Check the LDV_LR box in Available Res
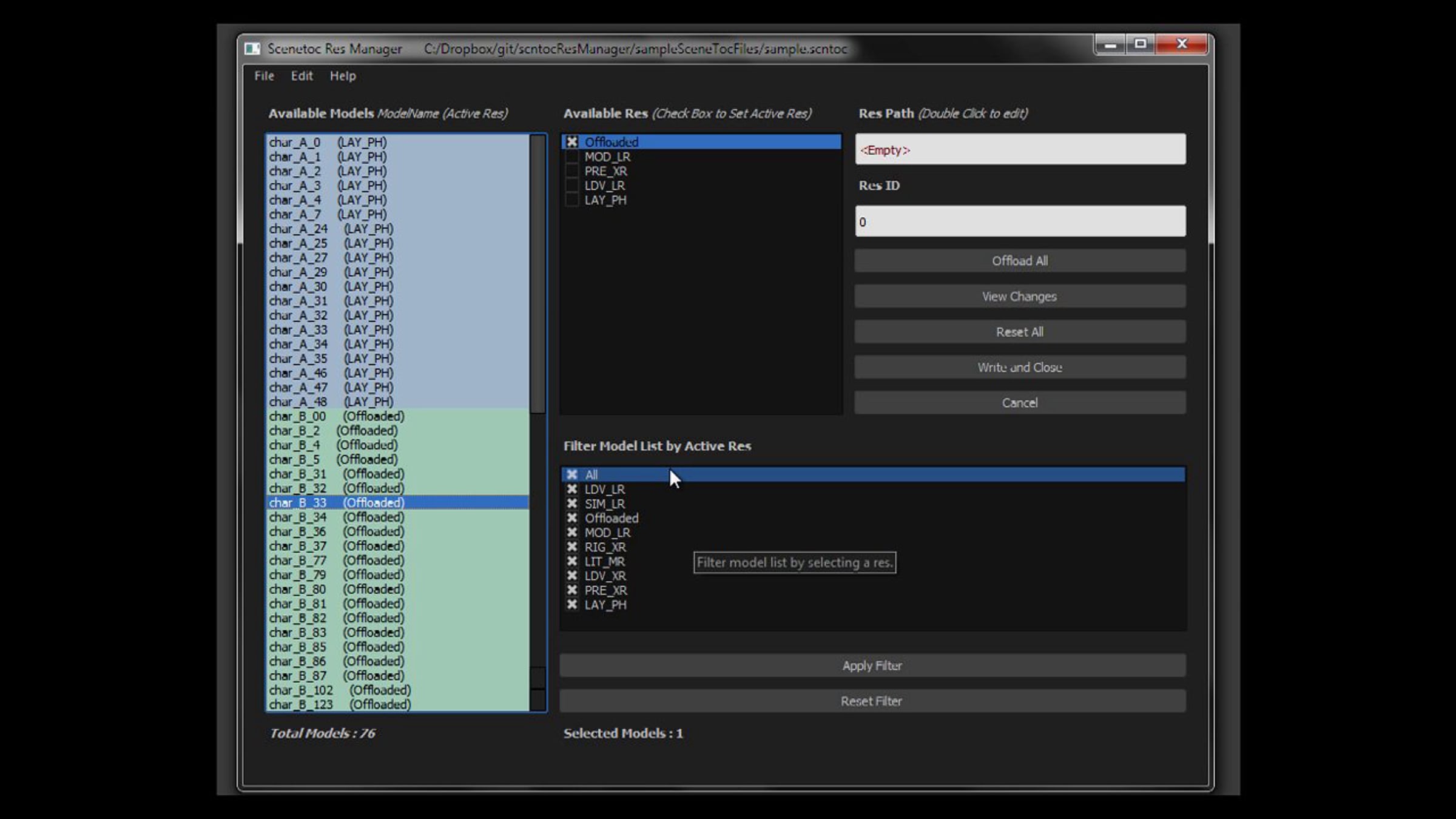Image resolution: width=1456 pixels, height=819 pixels. [x=571, y=186]
